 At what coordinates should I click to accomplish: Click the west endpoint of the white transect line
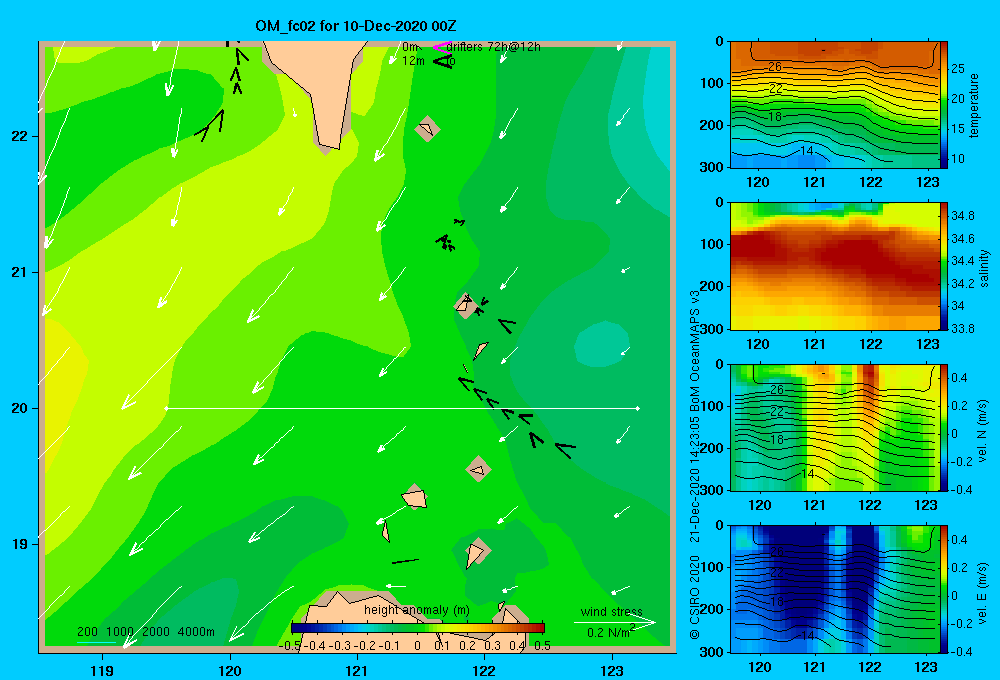(166, 408)
